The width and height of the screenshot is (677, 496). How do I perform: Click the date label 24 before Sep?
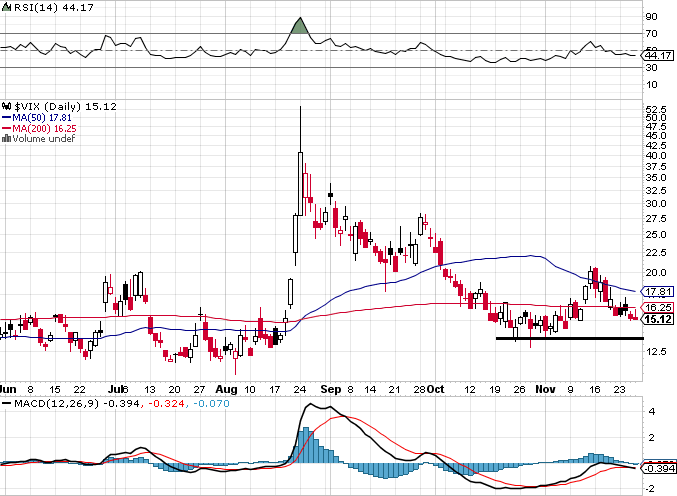pos(300,389)
